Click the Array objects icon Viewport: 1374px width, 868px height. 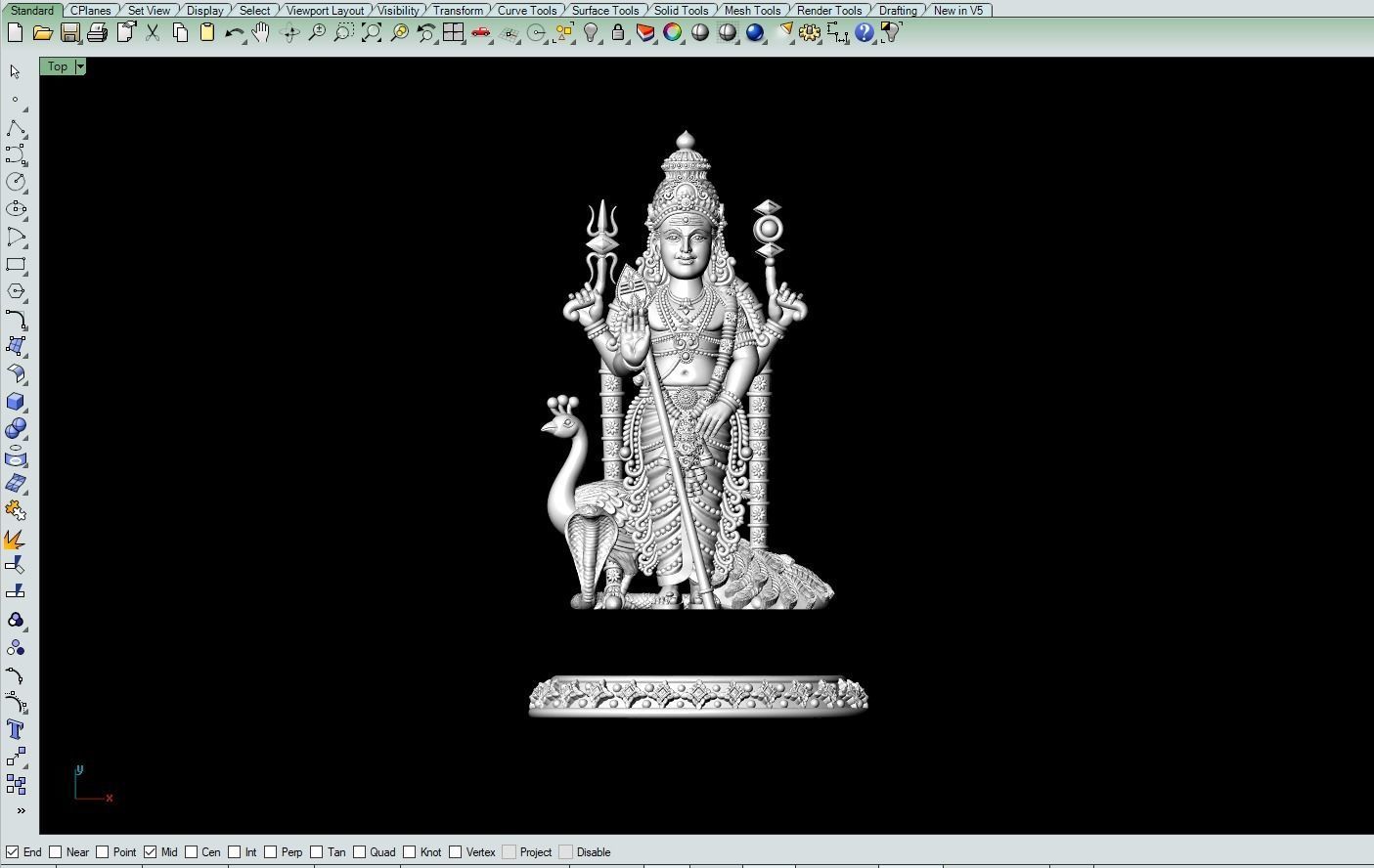click(16, 784)
